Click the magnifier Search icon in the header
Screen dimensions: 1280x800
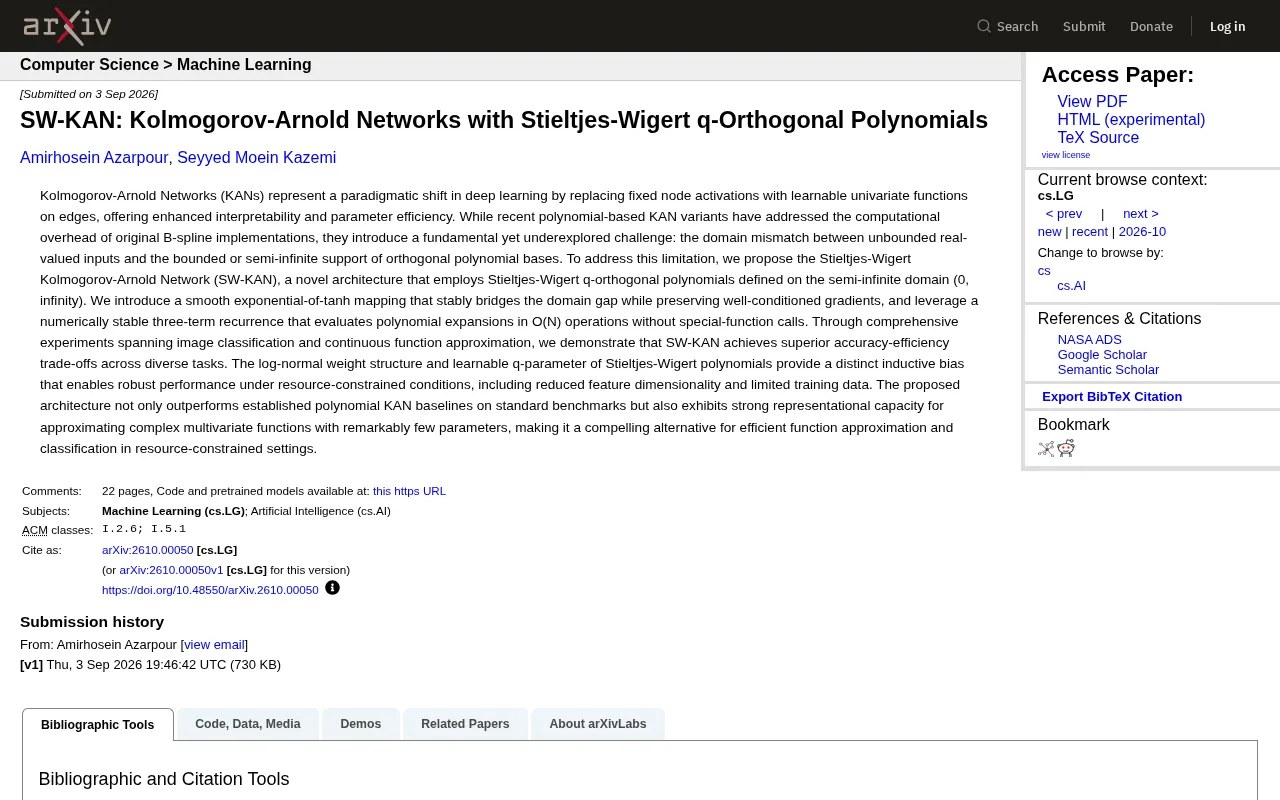(x=984, y=26)
